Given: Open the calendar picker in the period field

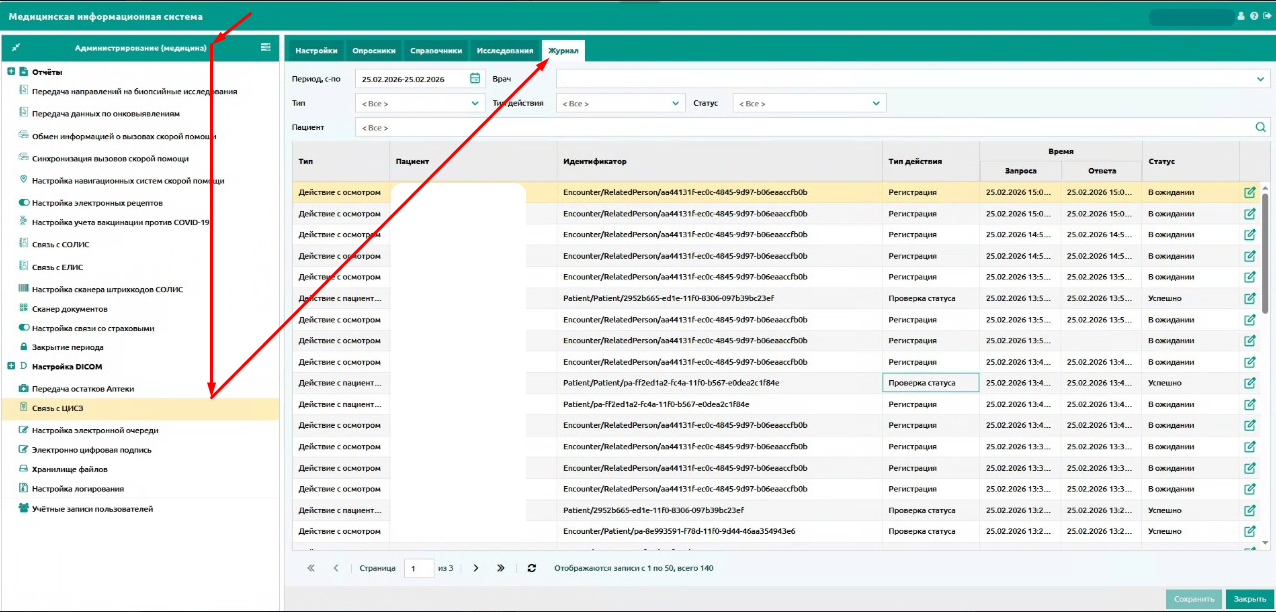Looking at the screenshot, I should tap(474, 78).
